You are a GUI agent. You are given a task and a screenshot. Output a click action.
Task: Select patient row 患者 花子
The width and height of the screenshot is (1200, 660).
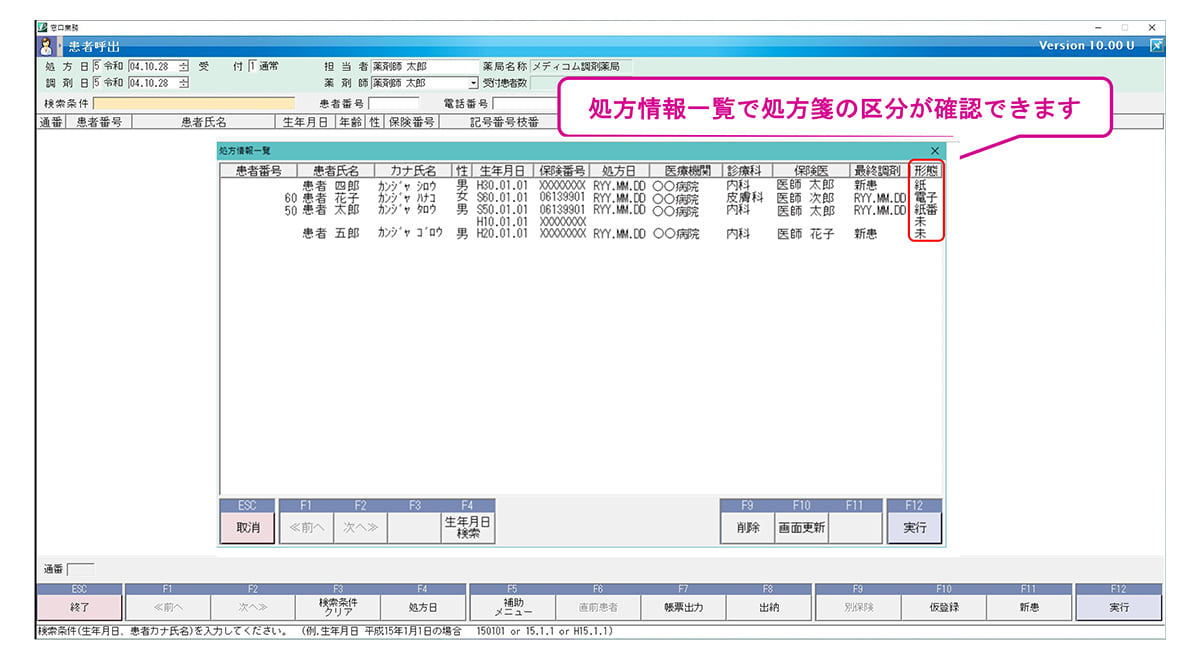coord(330,198)
